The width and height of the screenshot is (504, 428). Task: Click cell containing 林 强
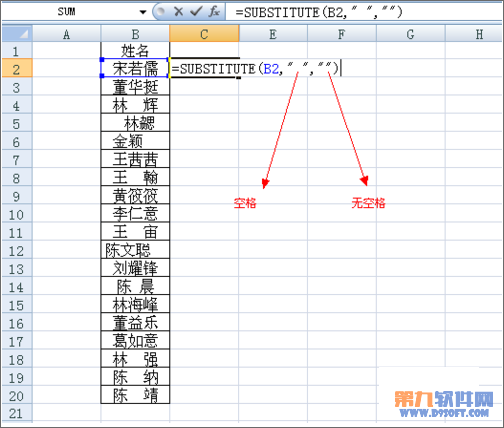pos(135,358)
